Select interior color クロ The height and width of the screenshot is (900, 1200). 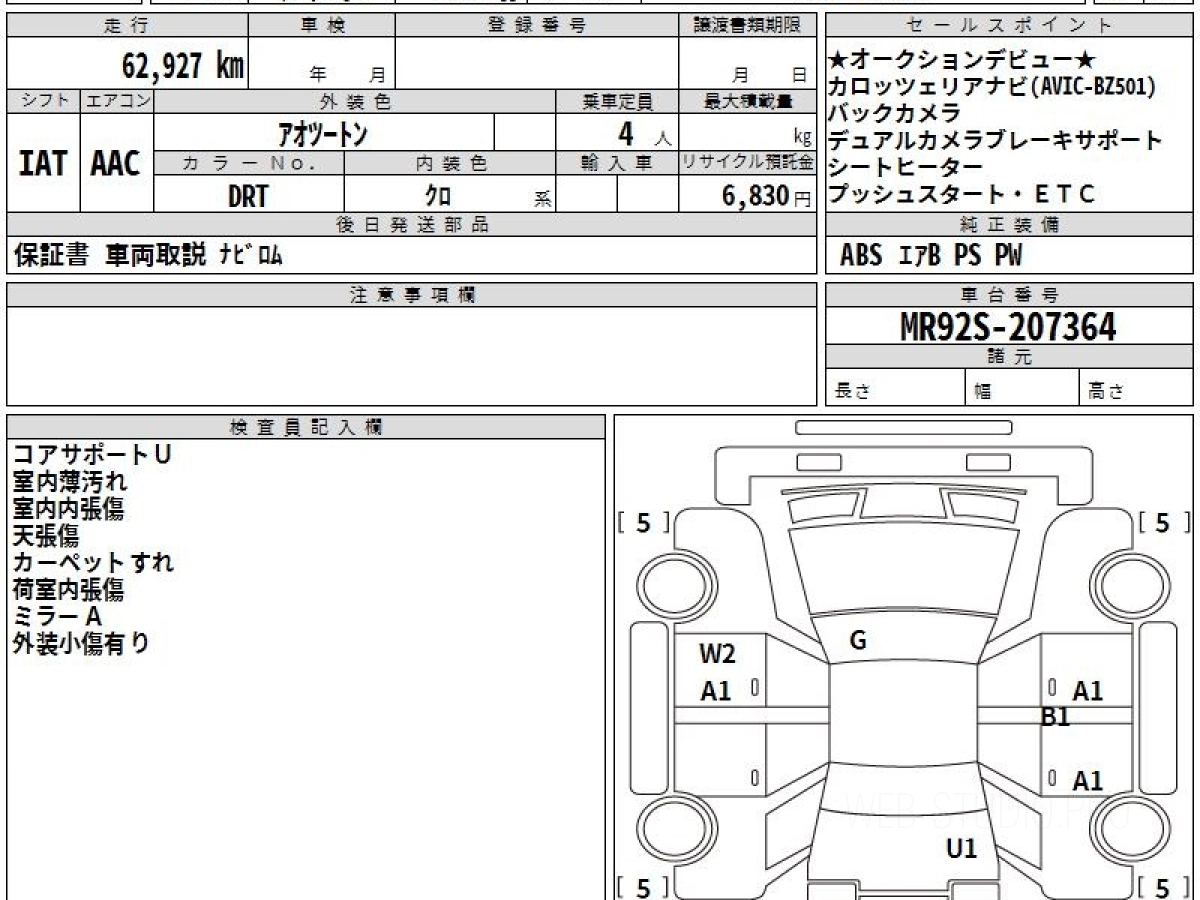pos(438,196)
